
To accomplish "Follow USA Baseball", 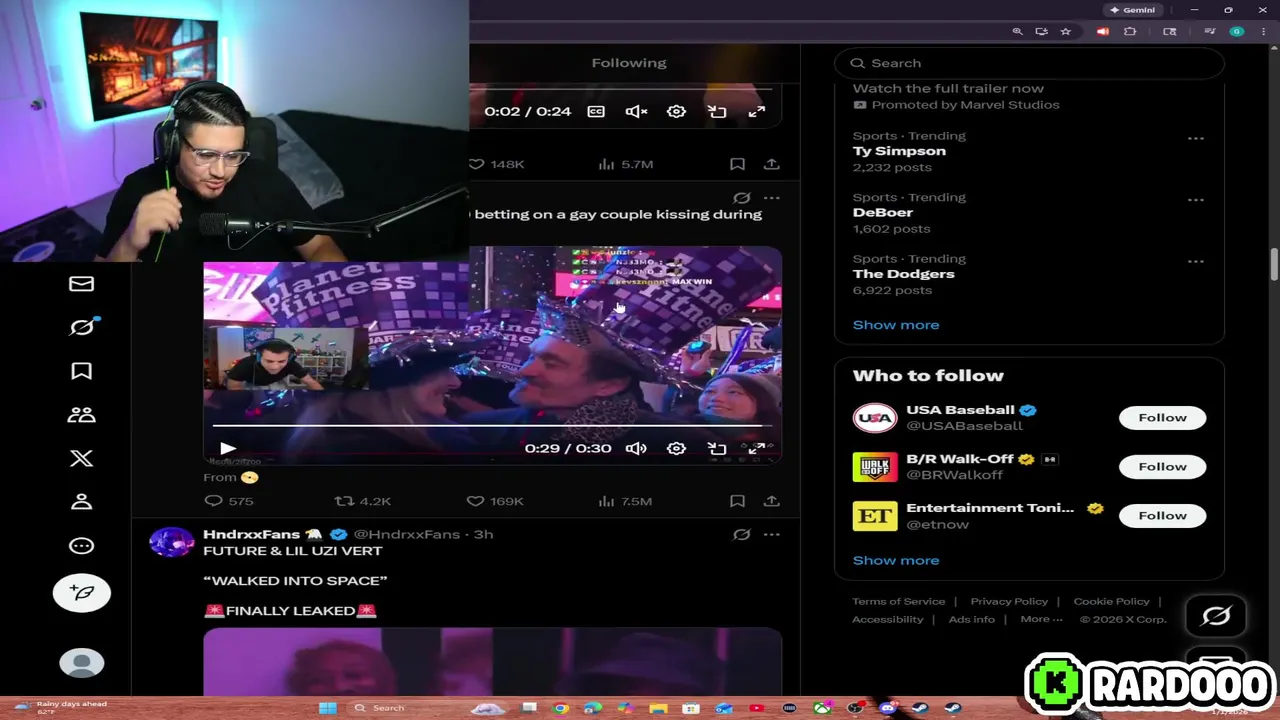I will pyautogui.click(x=1162, y=417).
